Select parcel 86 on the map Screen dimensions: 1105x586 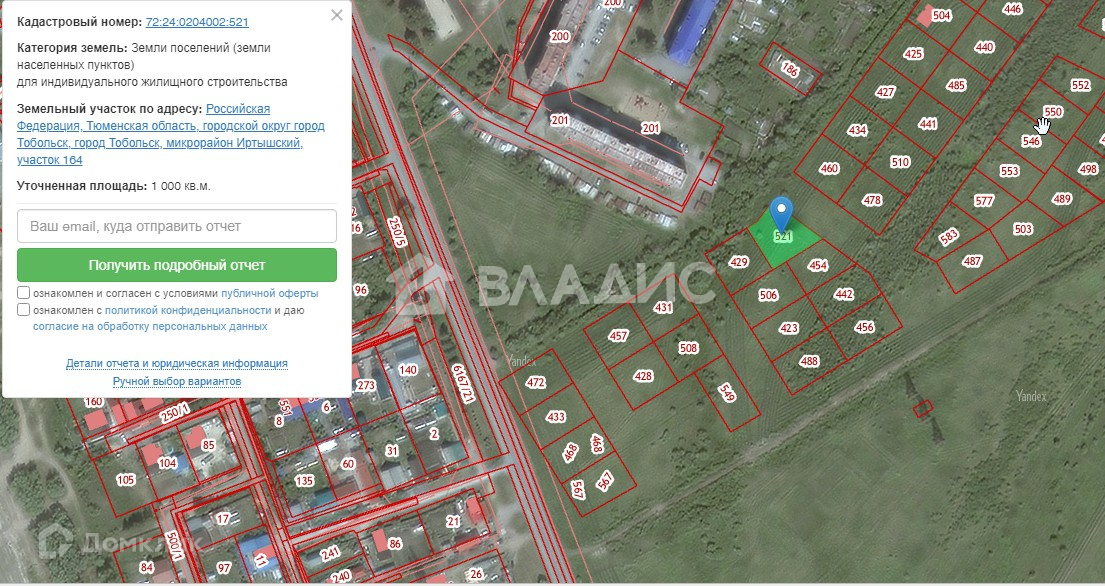pyautogui.click(x=395, y=544)
